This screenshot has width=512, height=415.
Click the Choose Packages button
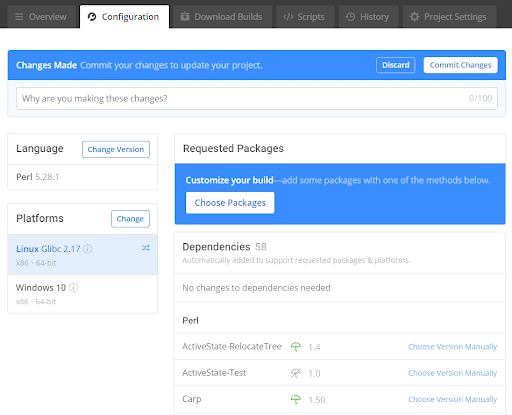(x=230, y=203)
